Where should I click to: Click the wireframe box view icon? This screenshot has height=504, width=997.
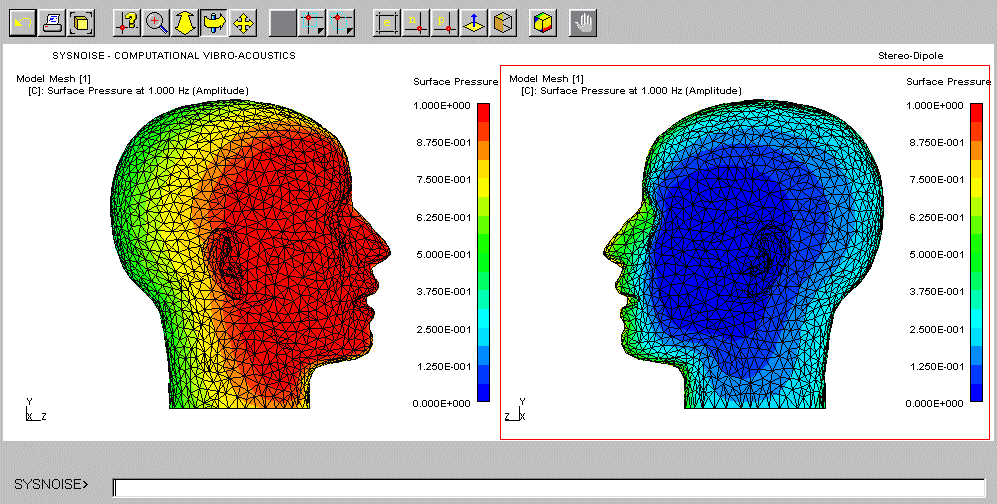click(504, 21)
